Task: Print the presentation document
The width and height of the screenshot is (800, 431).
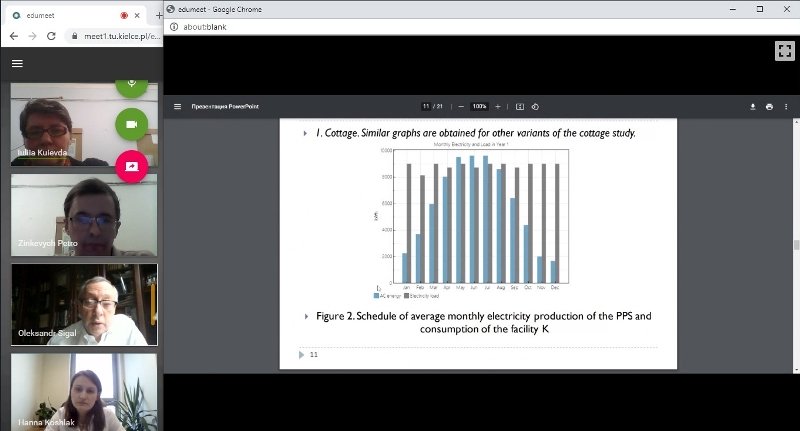Action: 769,107
